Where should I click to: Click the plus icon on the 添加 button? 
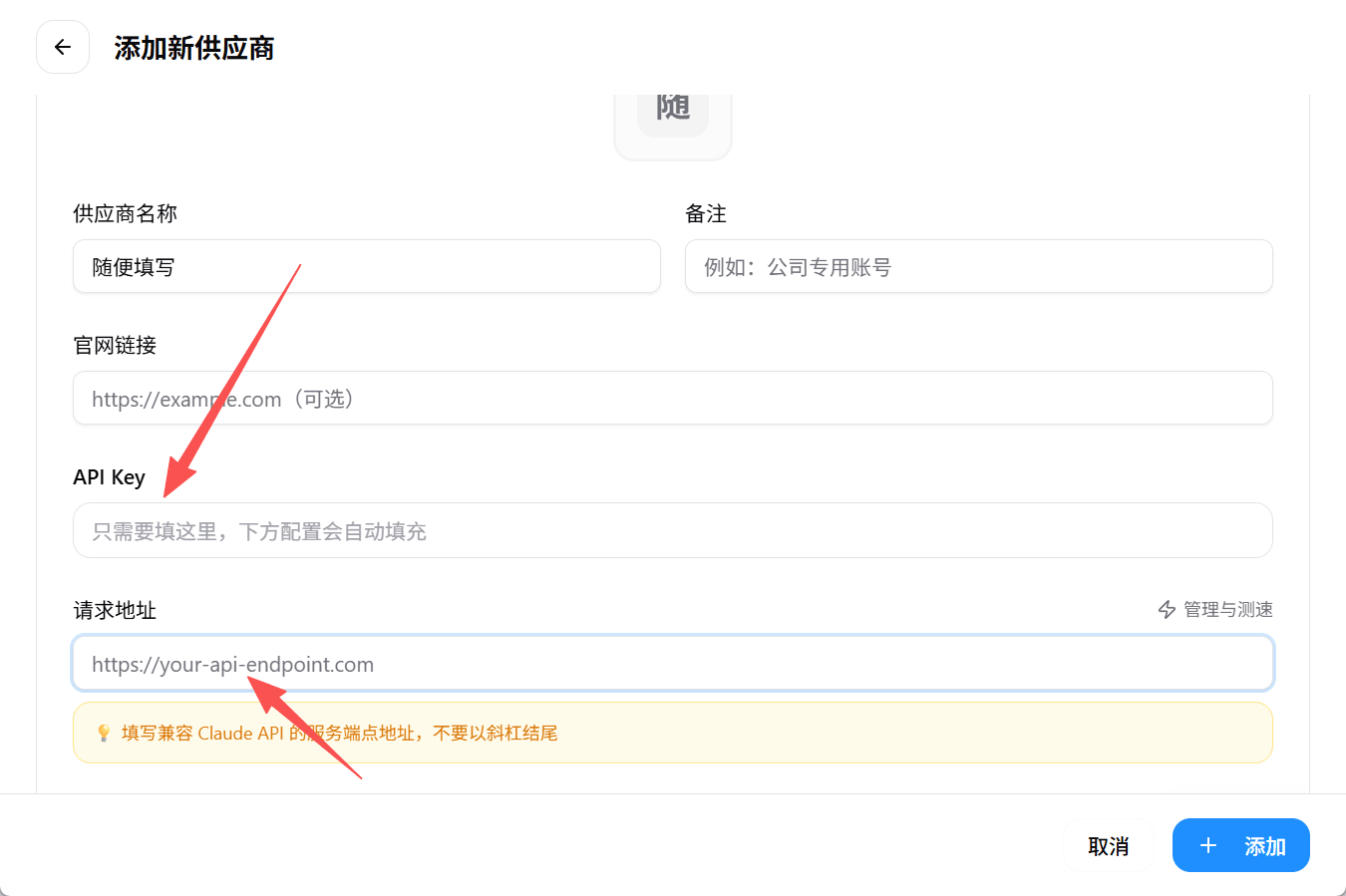(x=1208, y=845)
